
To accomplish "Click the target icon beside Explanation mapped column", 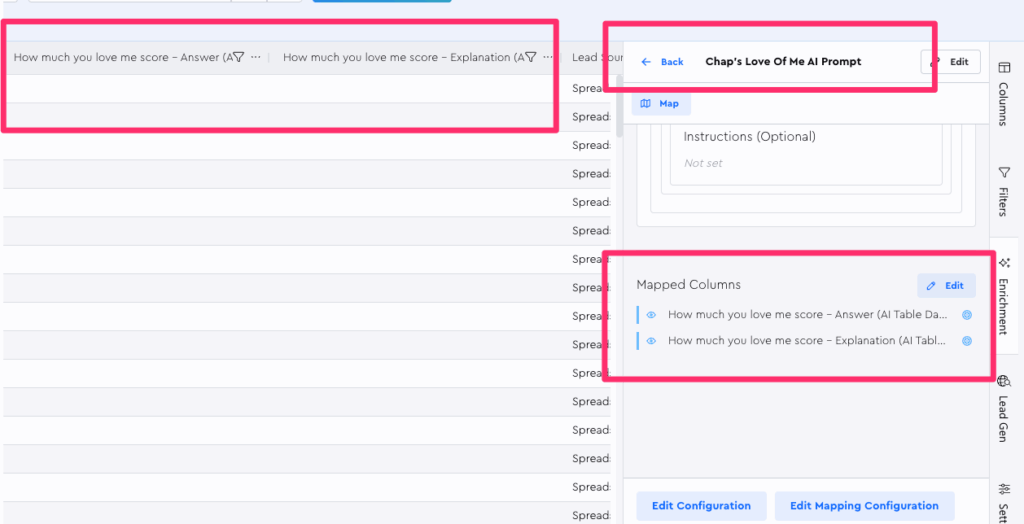I will [967, 341].
